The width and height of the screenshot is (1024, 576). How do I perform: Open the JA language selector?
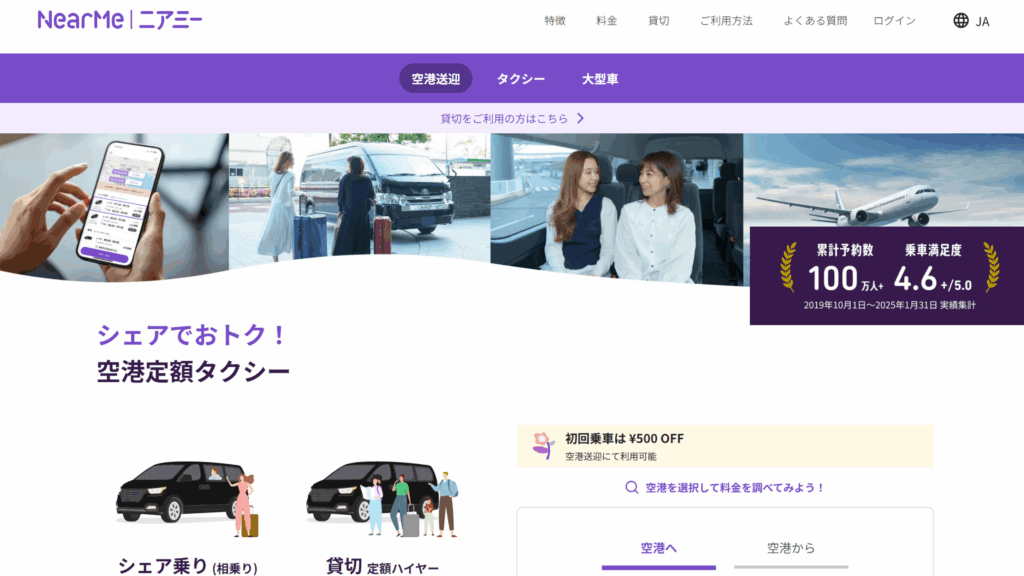pyautogui.click(x=982, y=21)
